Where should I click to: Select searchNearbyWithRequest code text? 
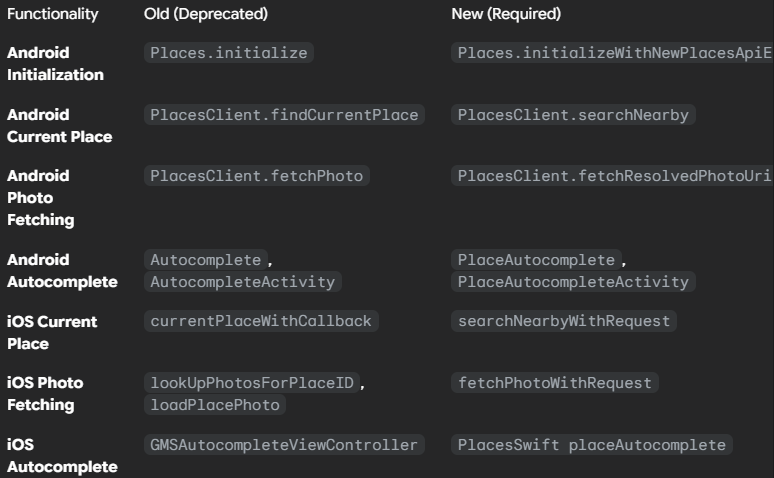(x=564, y=322)
